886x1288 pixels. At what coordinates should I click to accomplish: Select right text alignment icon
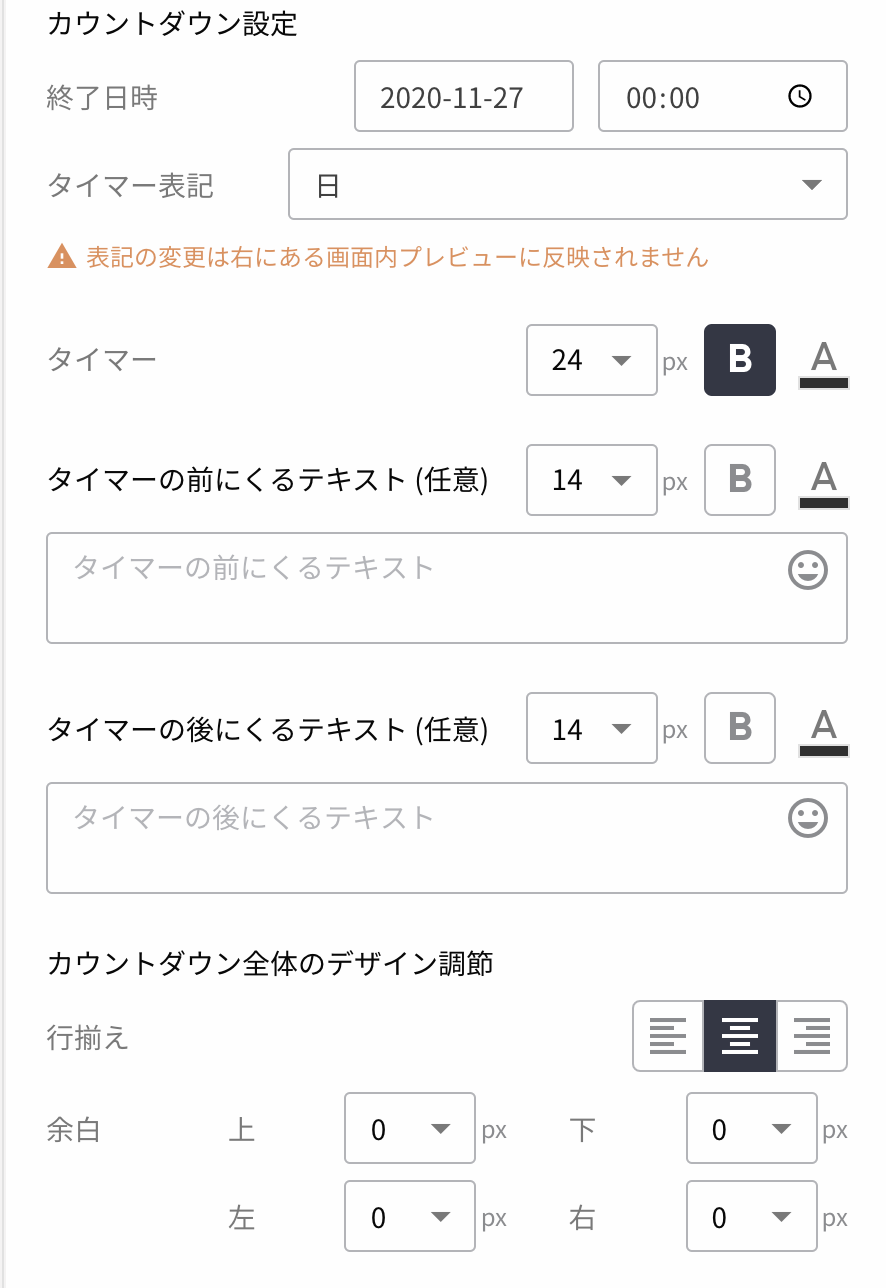(x=812, y=1036)
